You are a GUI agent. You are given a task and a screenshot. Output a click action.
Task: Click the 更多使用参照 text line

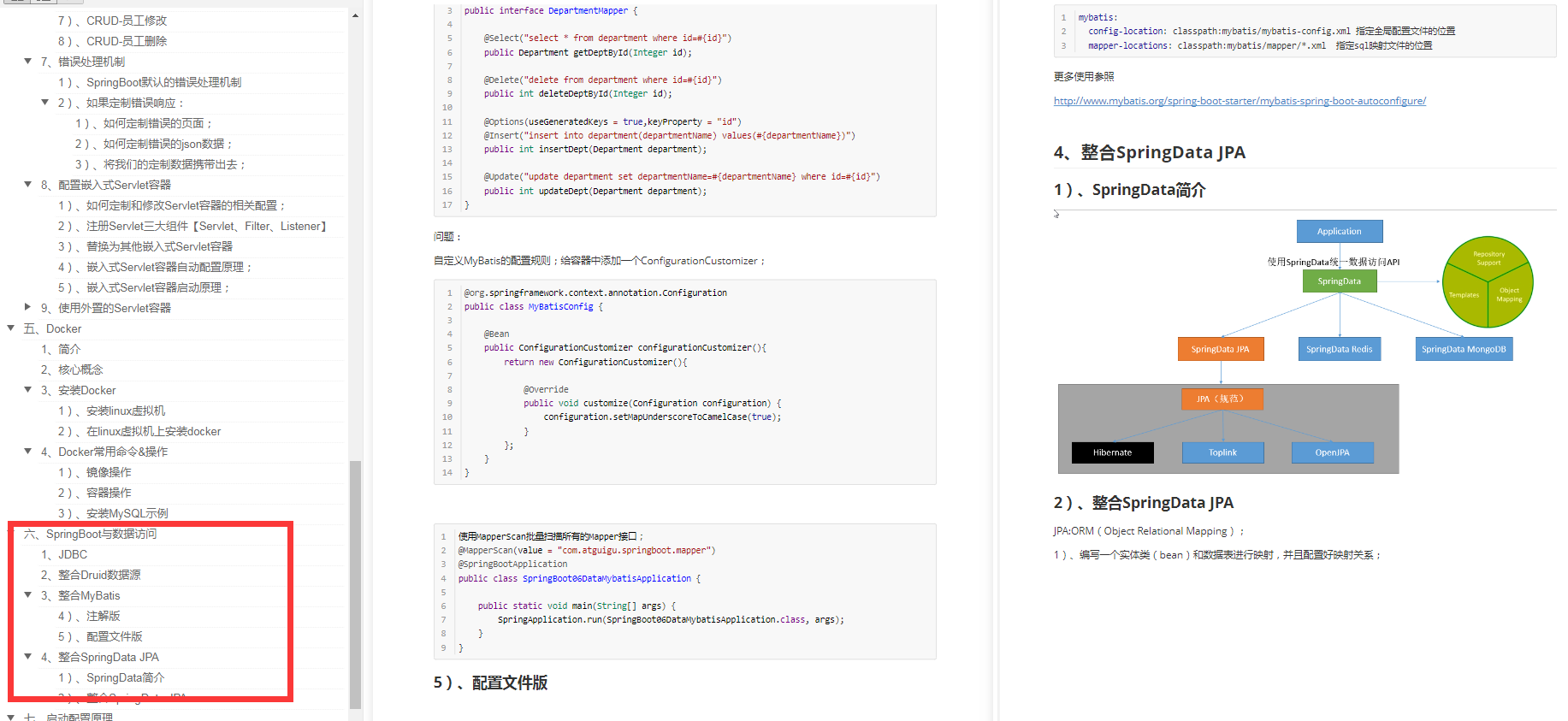click(1084, 77)
